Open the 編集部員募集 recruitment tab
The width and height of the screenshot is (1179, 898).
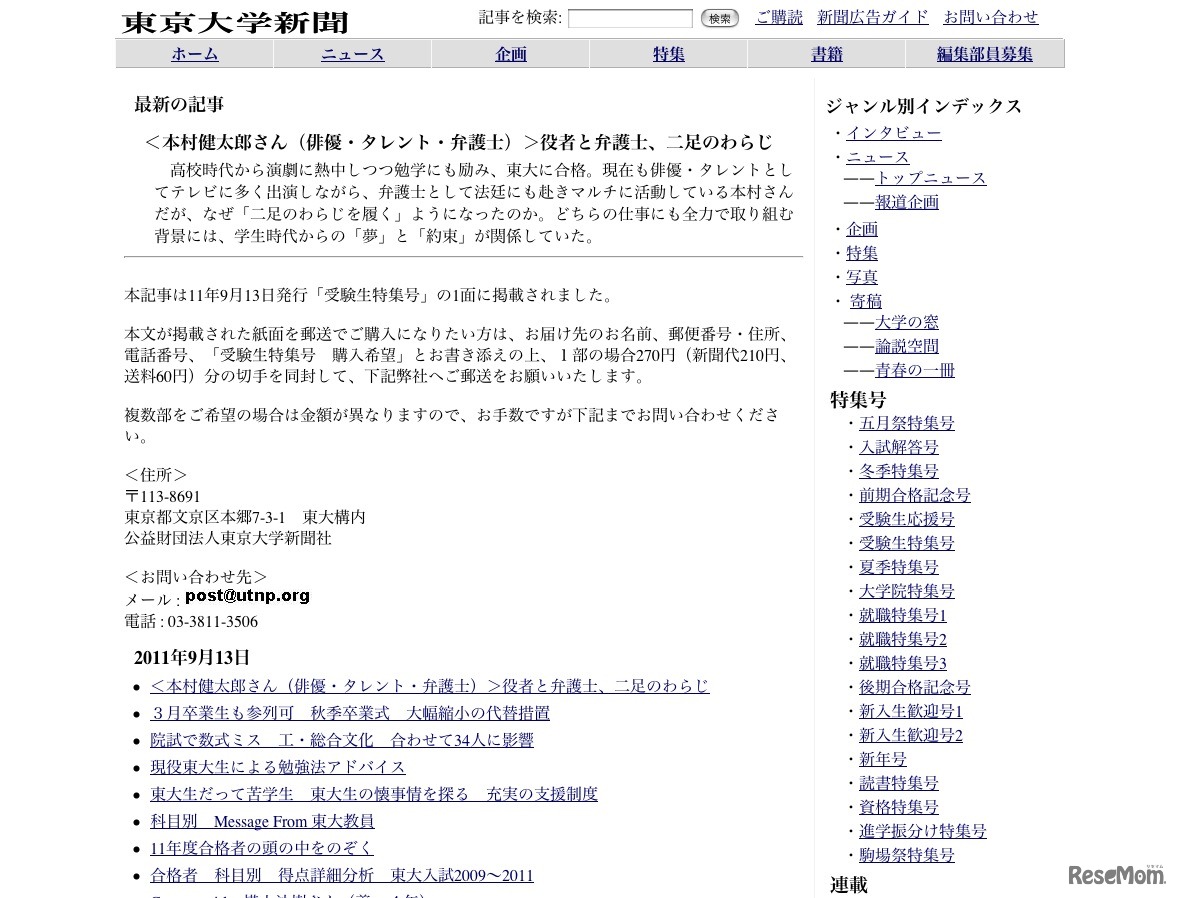coord(984,54)
